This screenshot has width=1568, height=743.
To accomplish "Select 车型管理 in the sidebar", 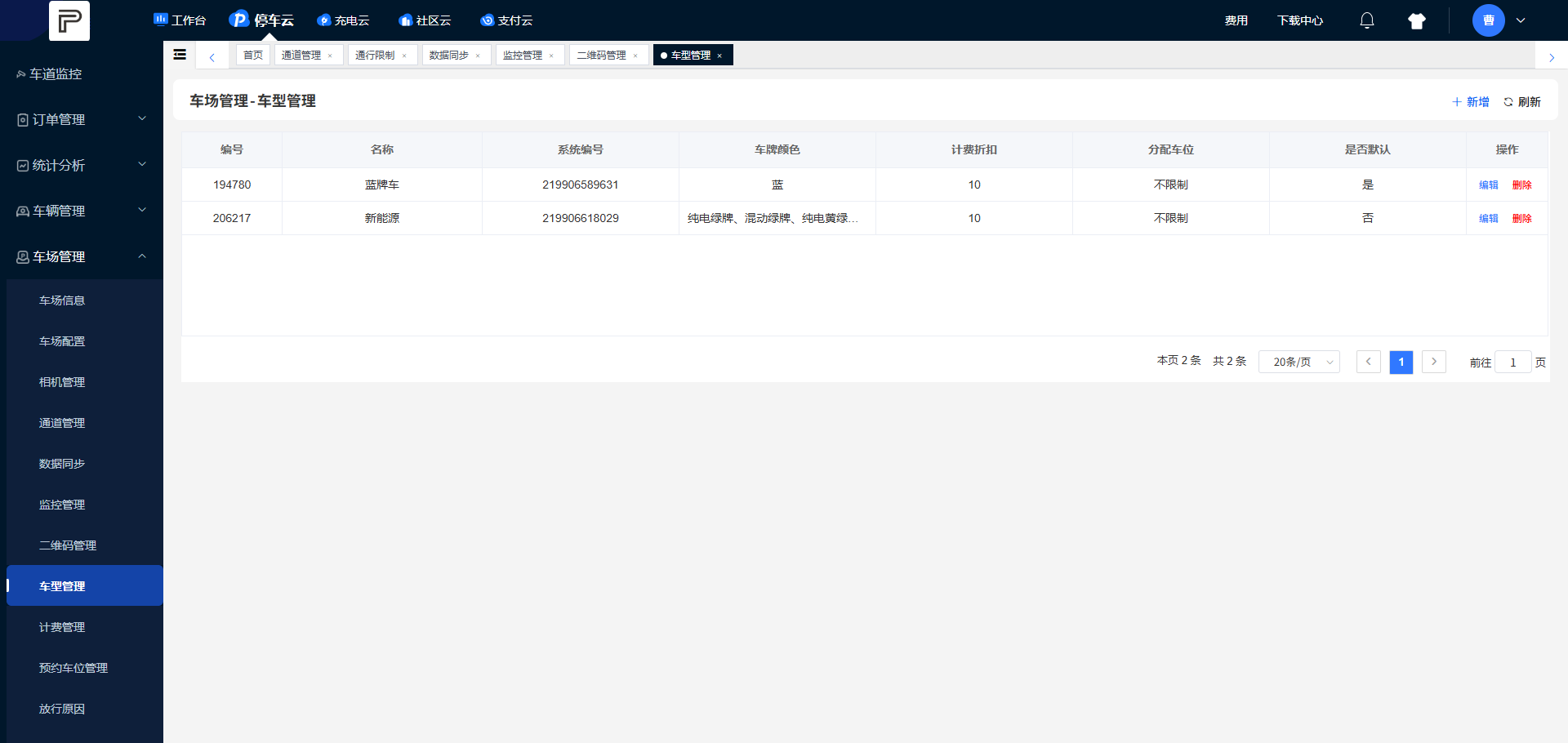I will coord(85,585).
